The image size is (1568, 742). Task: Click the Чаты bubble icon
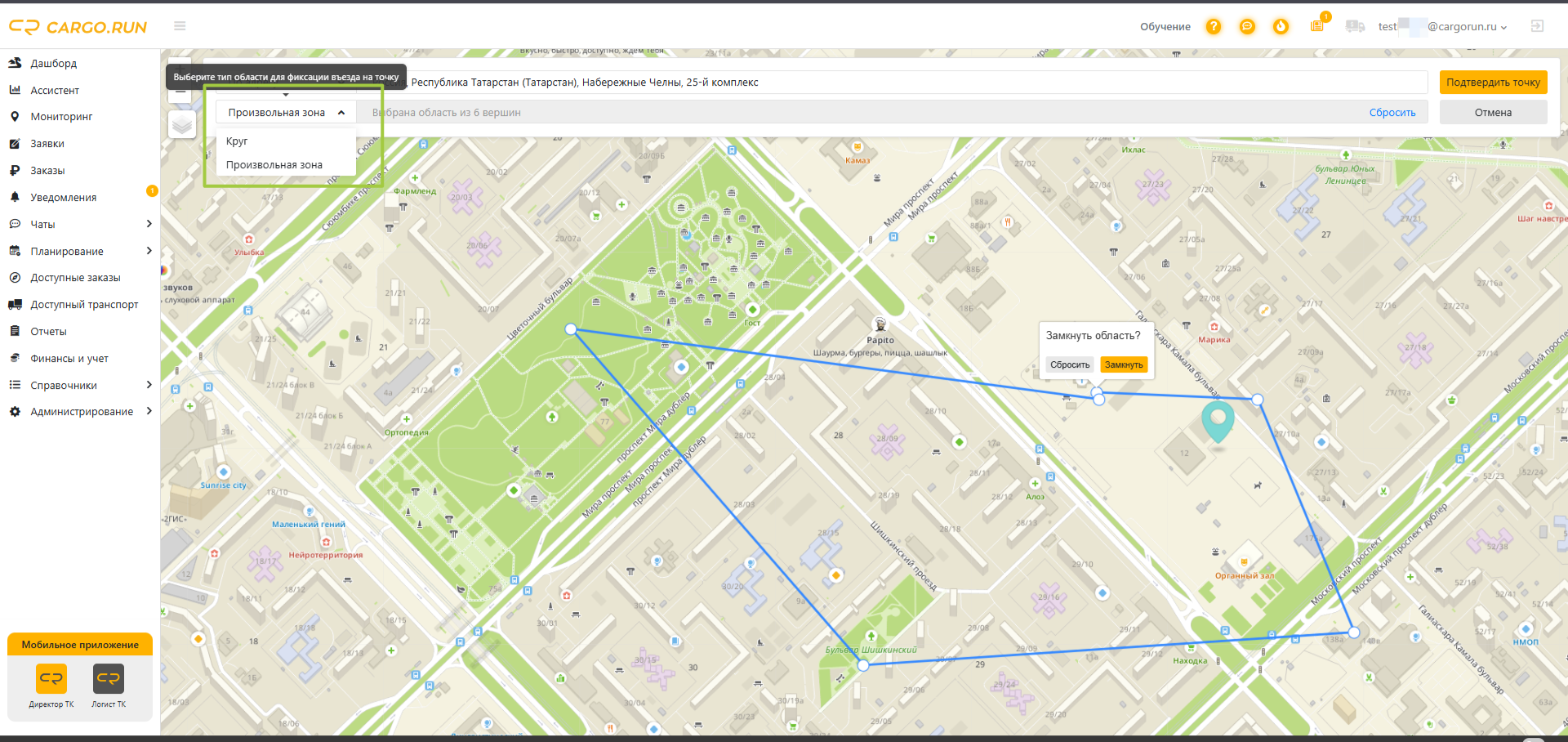(x=15, y=224)
